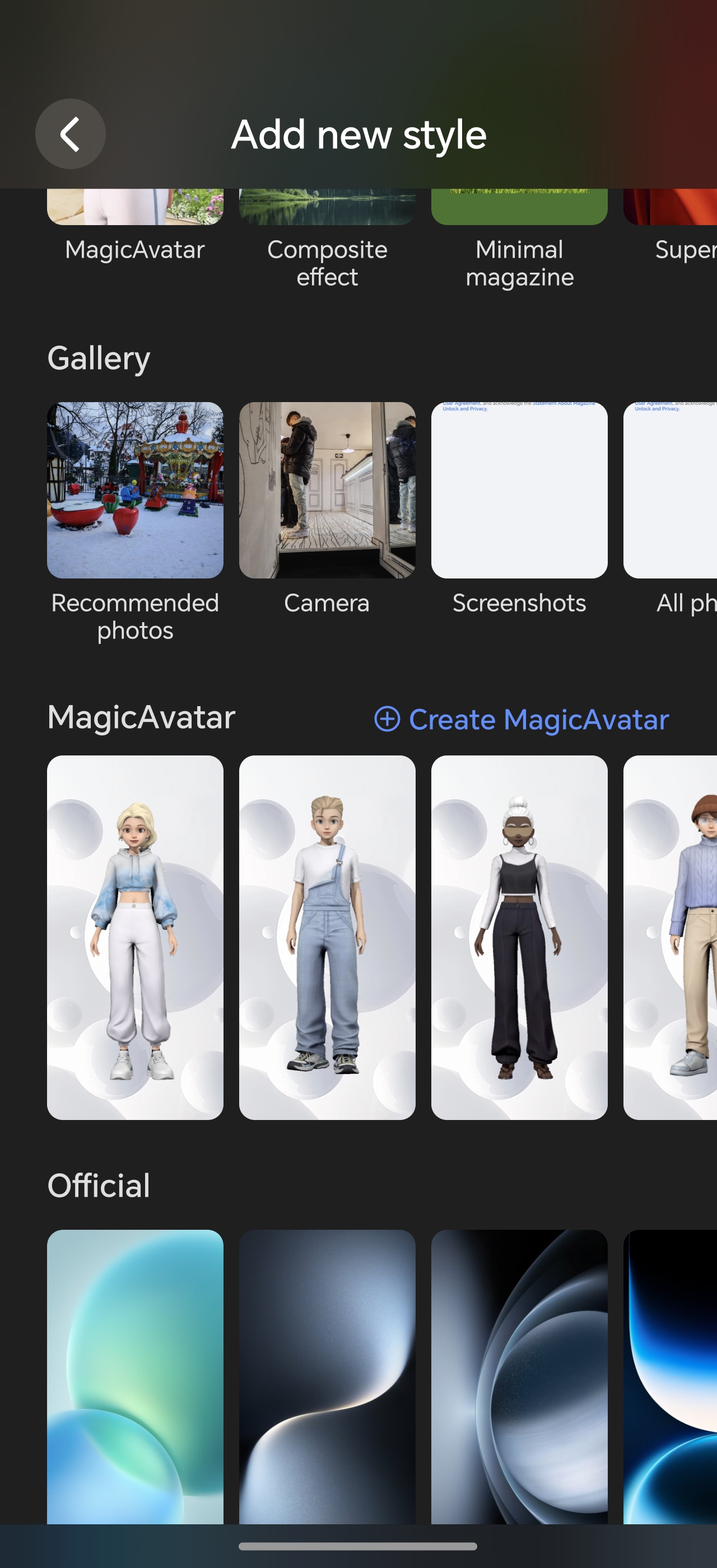Tap the 'Screenshots' album label
This screenshot has width=717, height=1568.
[x=519, y=603]
